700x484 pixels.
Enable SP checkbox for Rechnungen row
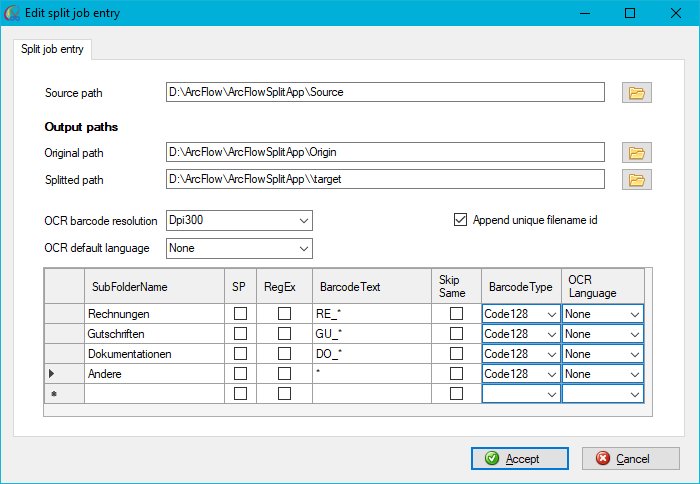240,314
